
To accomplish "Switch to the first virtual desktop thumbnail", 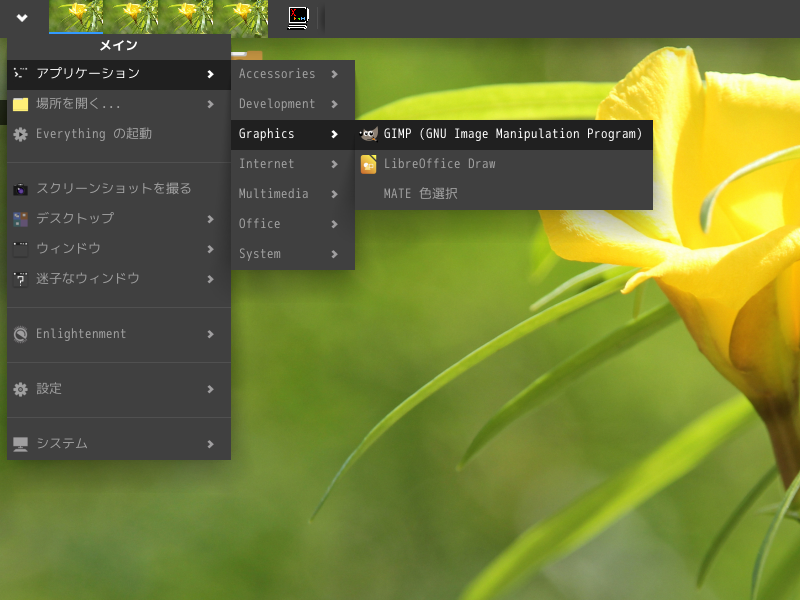I will [x=76, y=18].
